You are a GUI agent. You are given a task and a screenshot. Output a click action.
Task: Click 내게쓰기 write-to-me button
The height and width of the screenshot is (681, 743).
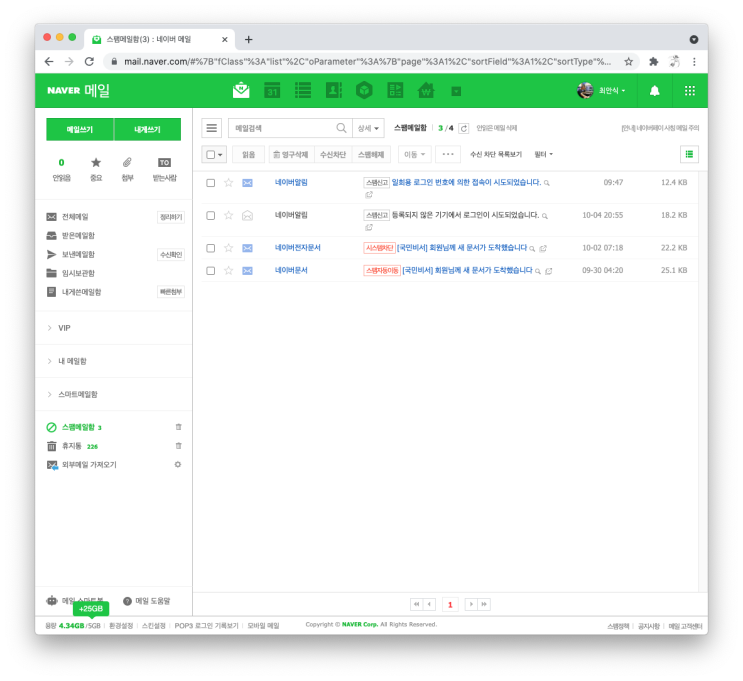click(147, 129)
